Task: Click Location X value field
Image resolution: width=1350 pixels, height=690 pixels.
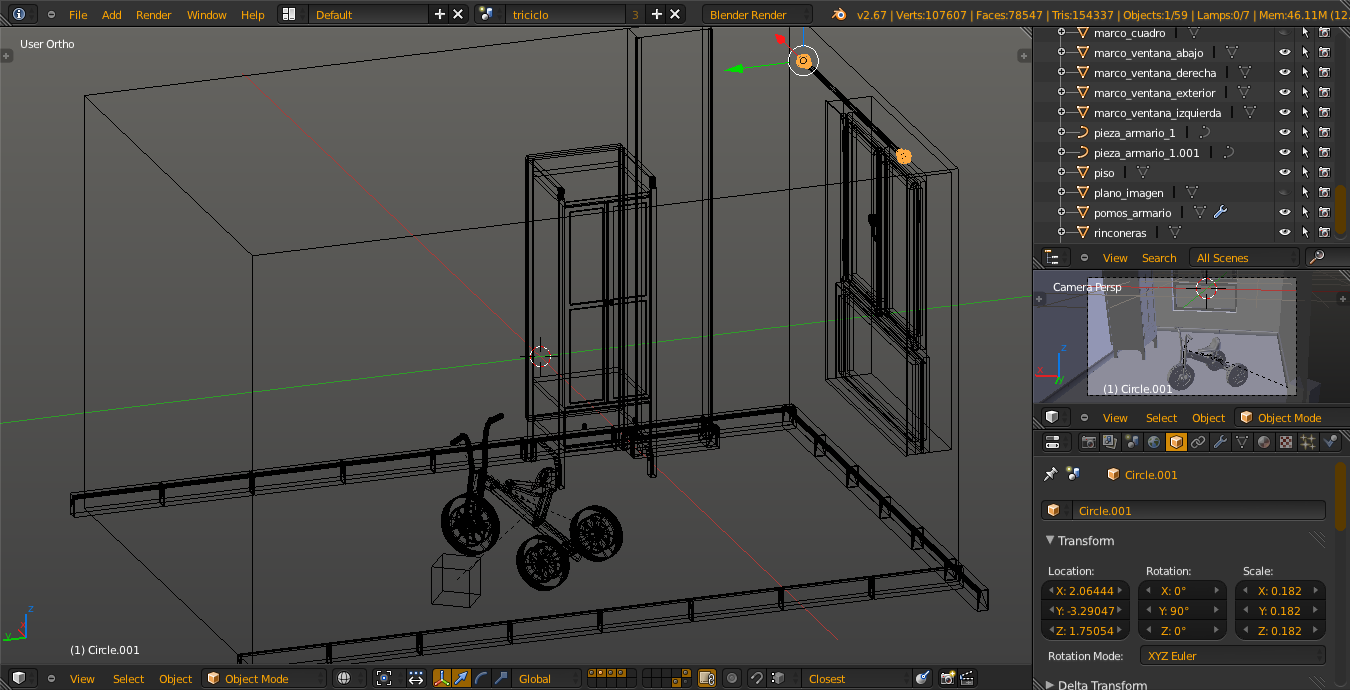Action: (1085, 590)
